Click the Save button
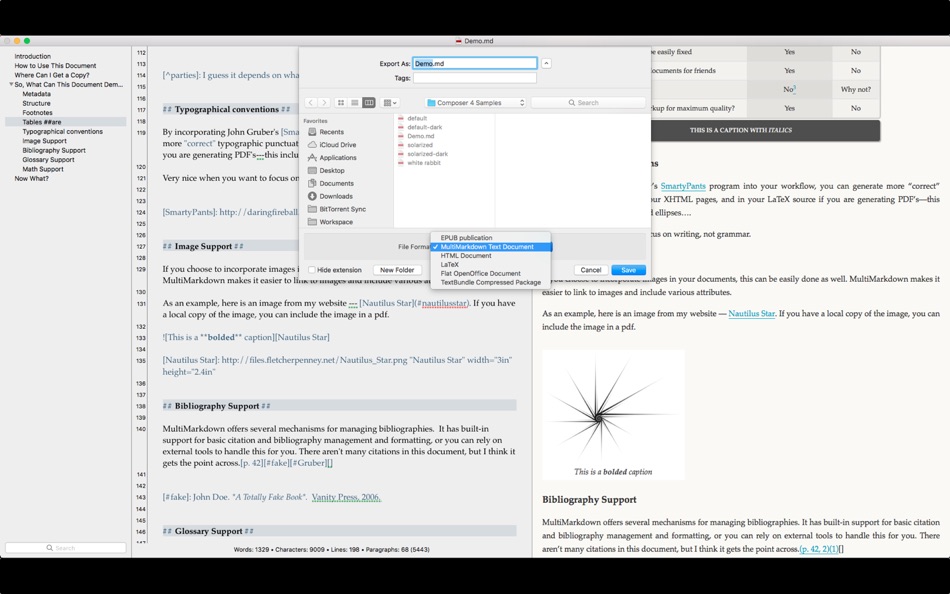 (628, 270)
